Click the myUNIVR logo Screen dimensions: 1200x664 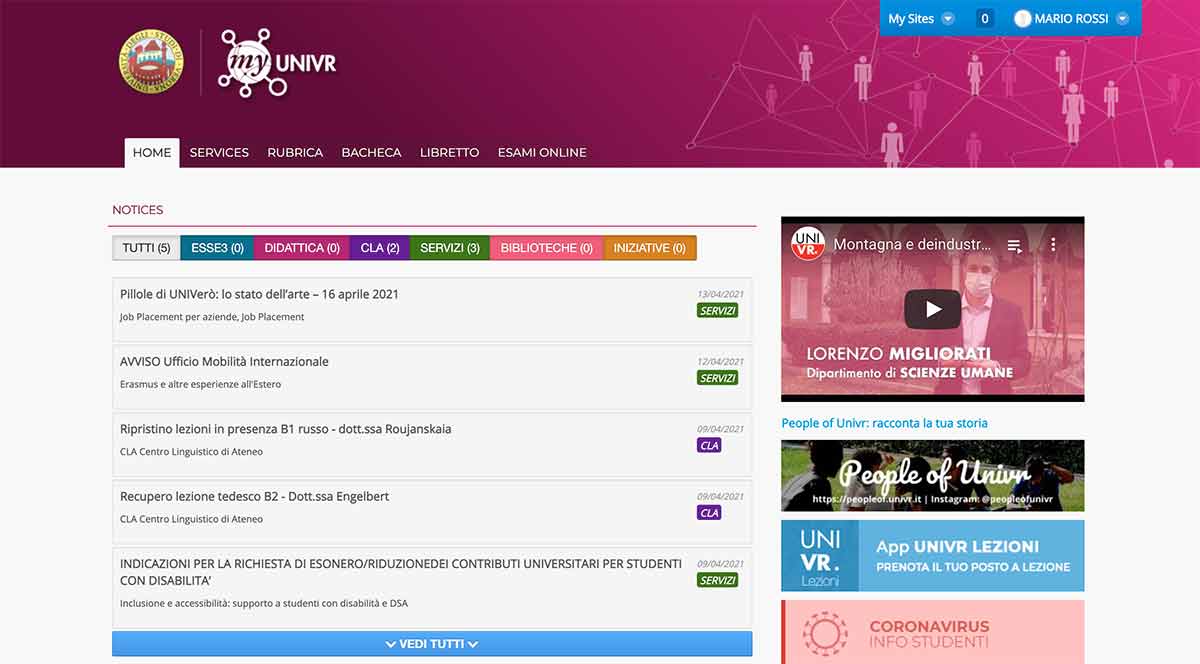[x=277, y=62]
